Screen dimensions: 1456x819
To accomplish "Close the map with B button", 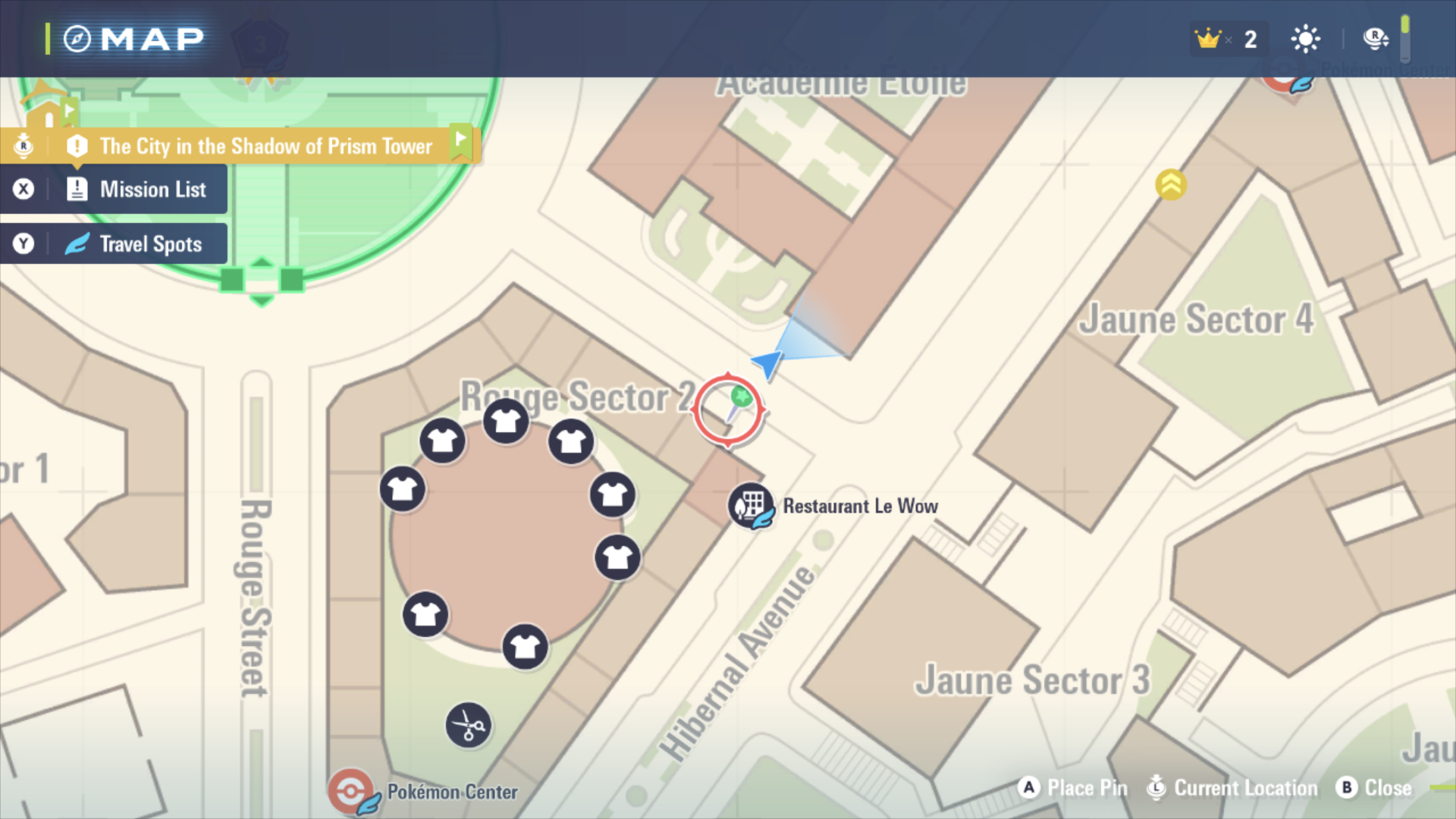I will [1374, 788].
